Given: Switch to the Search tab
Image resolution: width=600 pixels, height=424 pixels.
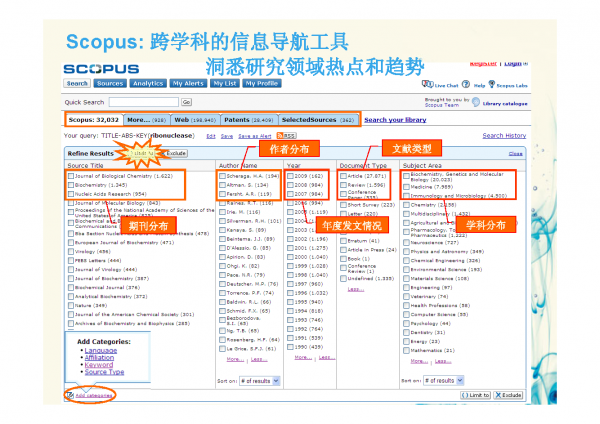Looking at the screenshot, I should [x=77, y=83].
